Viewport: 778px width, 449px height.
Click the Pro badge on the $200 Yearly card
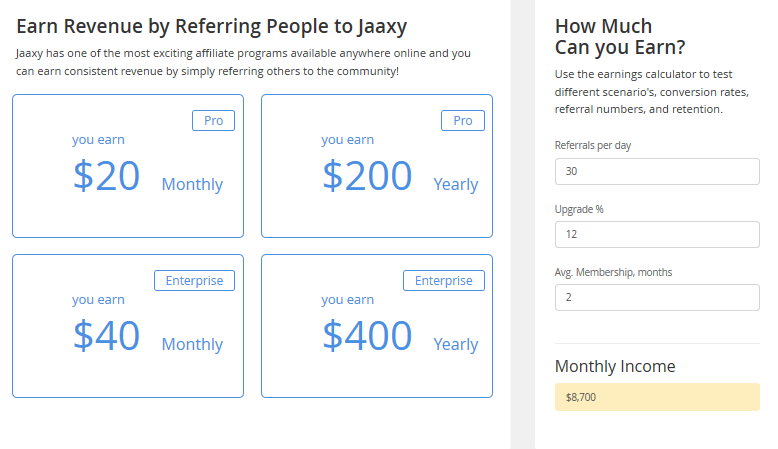click(x=462, y=121)
